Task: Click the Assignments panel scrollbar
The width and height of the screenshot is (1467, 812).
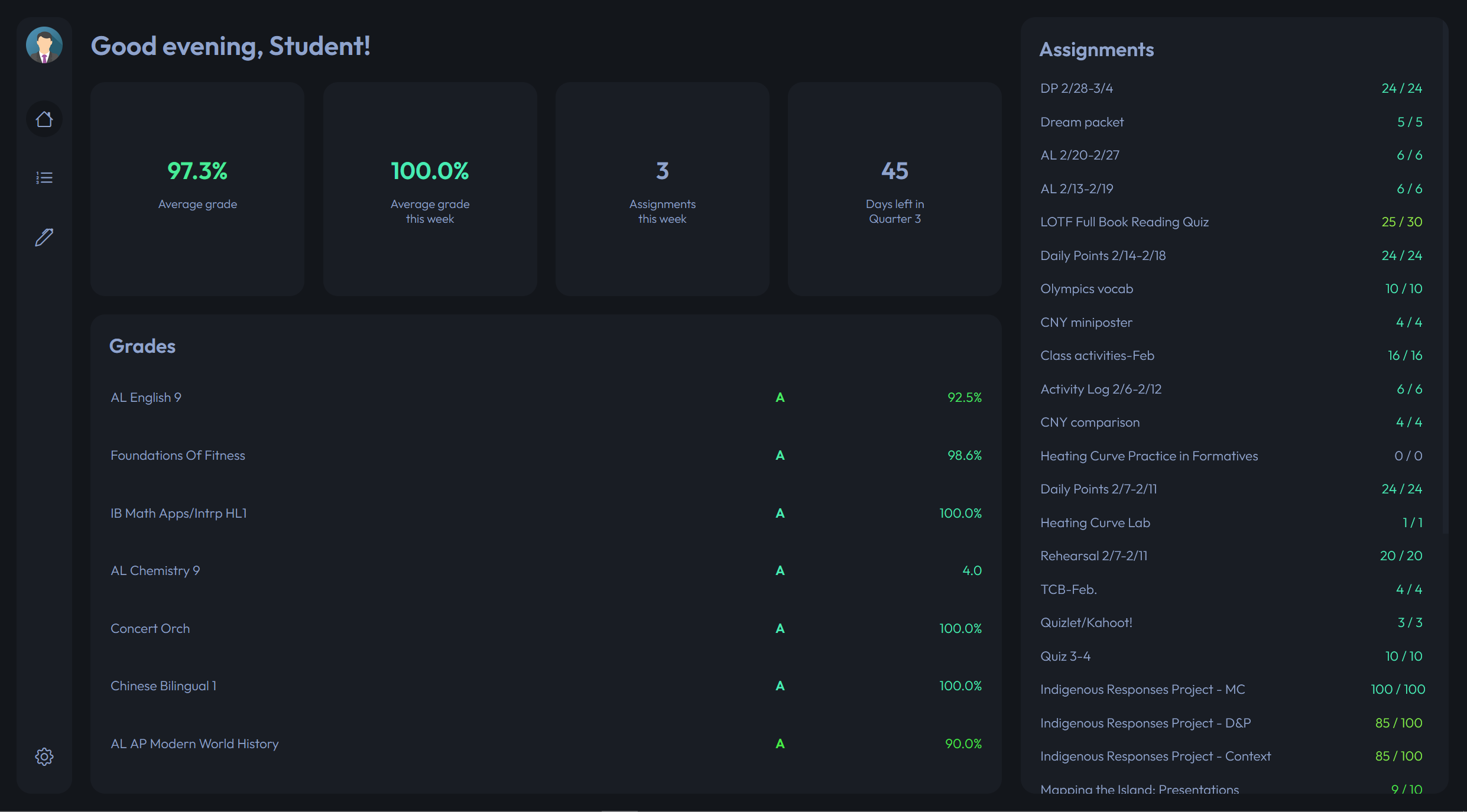Action: pos(1445,278)
